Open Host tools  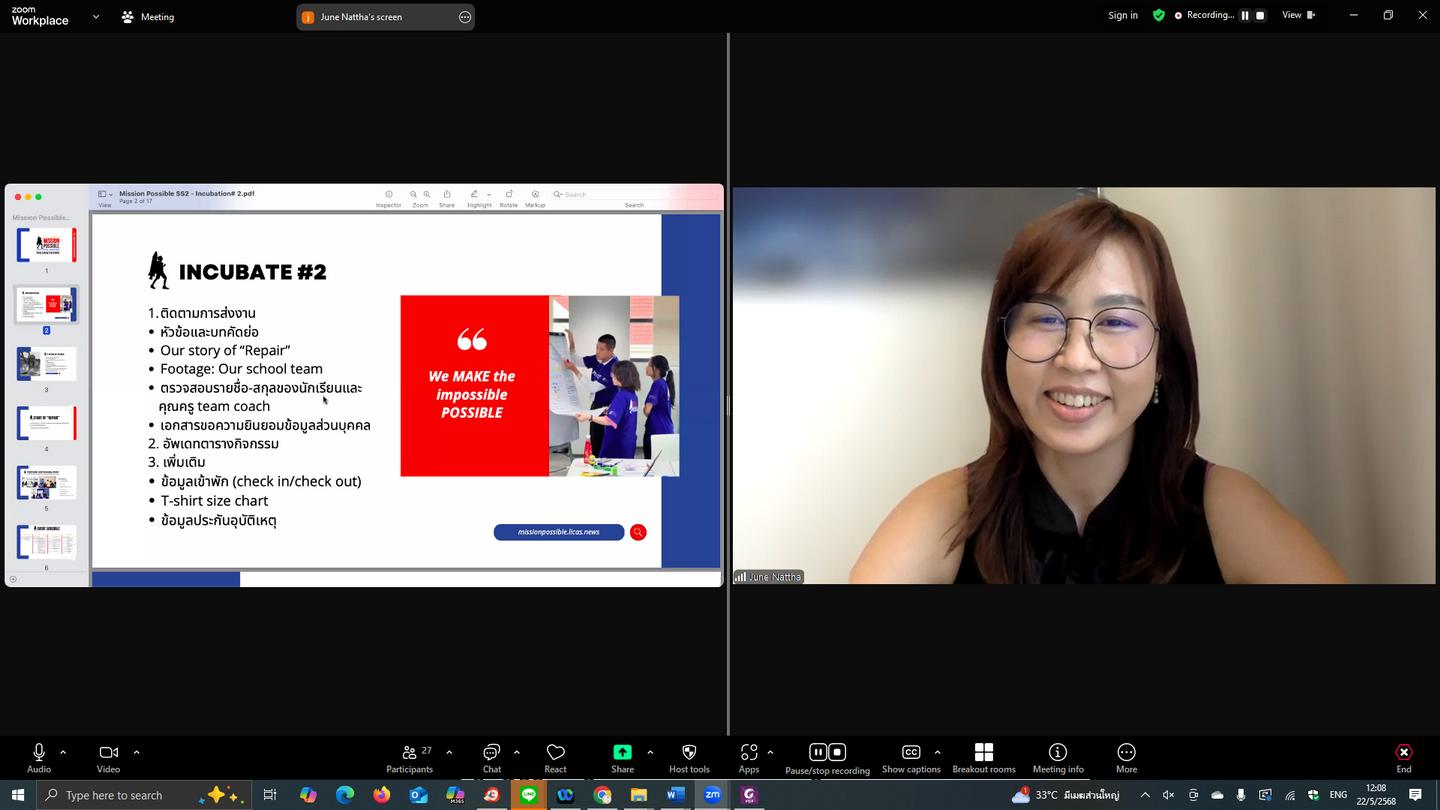(x=689, y=758)
